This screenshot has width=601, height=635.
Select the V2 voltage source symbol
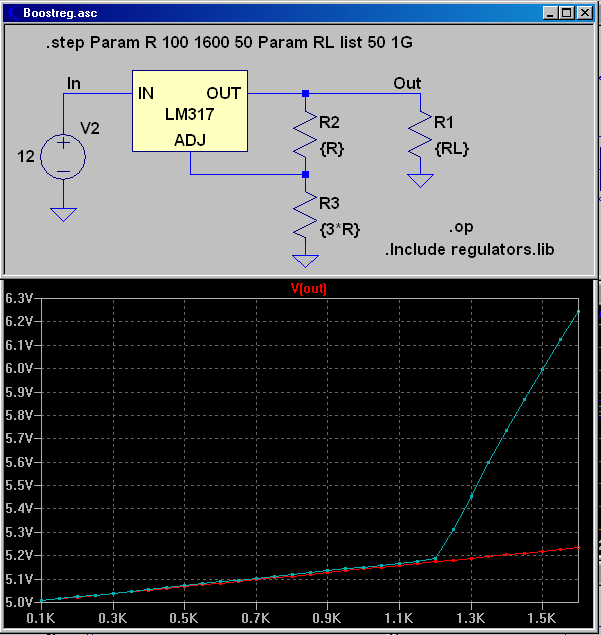click(63, 156)
